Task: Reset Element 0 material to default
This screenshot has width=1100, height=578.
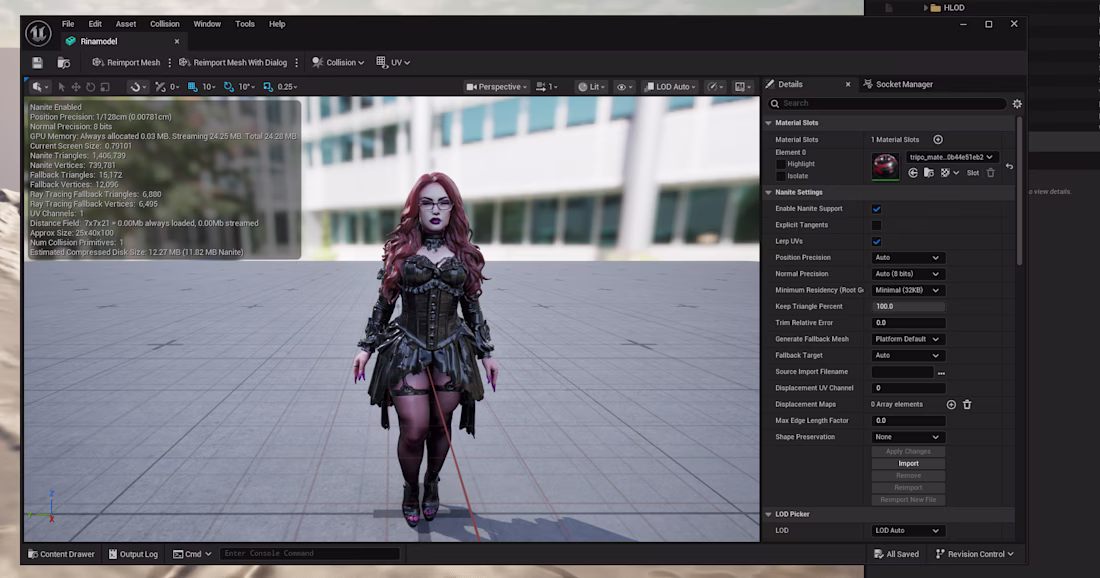Action: (x=1009, y=166)
